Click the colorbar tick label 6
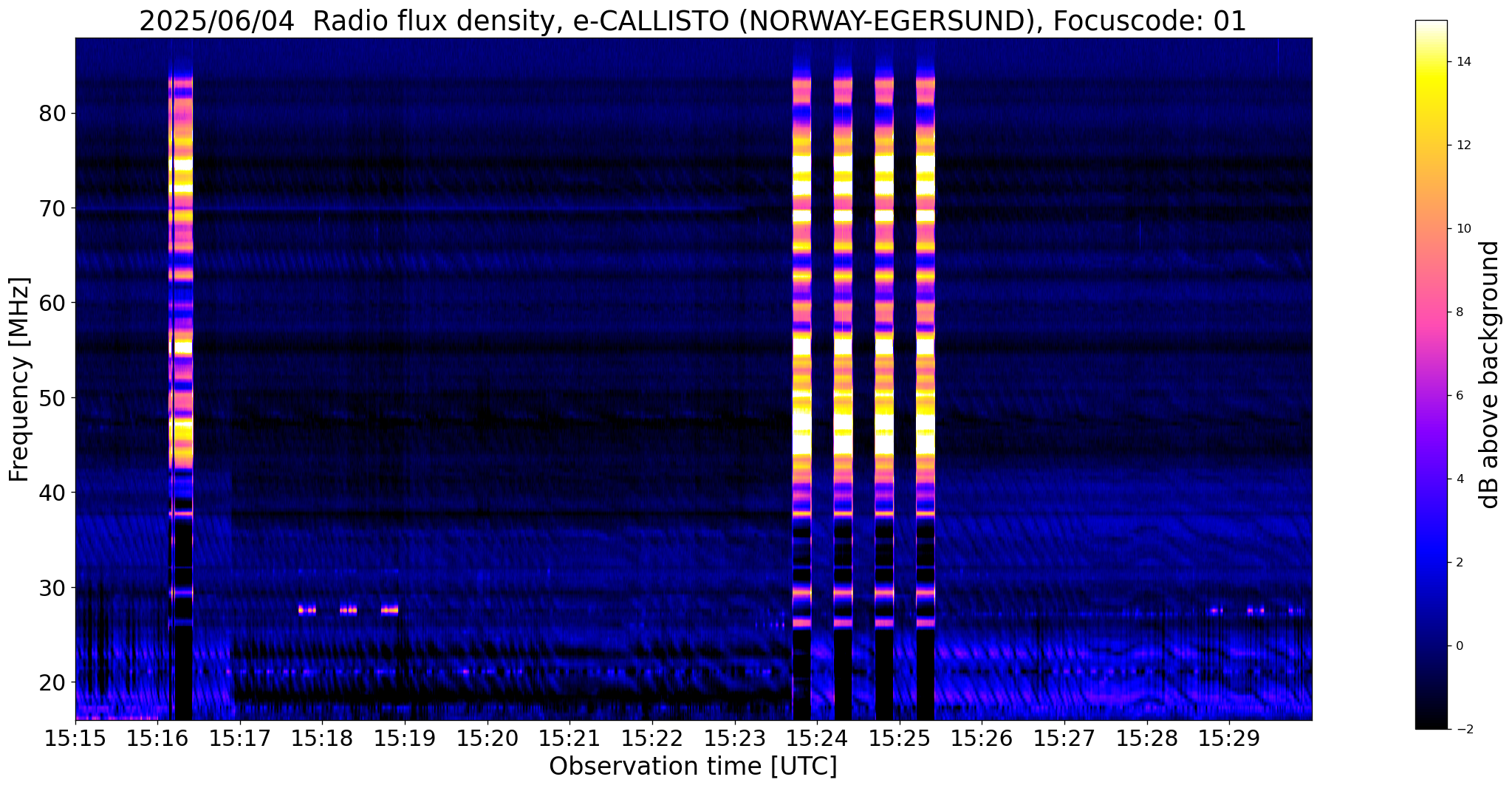This screenshot has height=788, width=1512. 1459,396
